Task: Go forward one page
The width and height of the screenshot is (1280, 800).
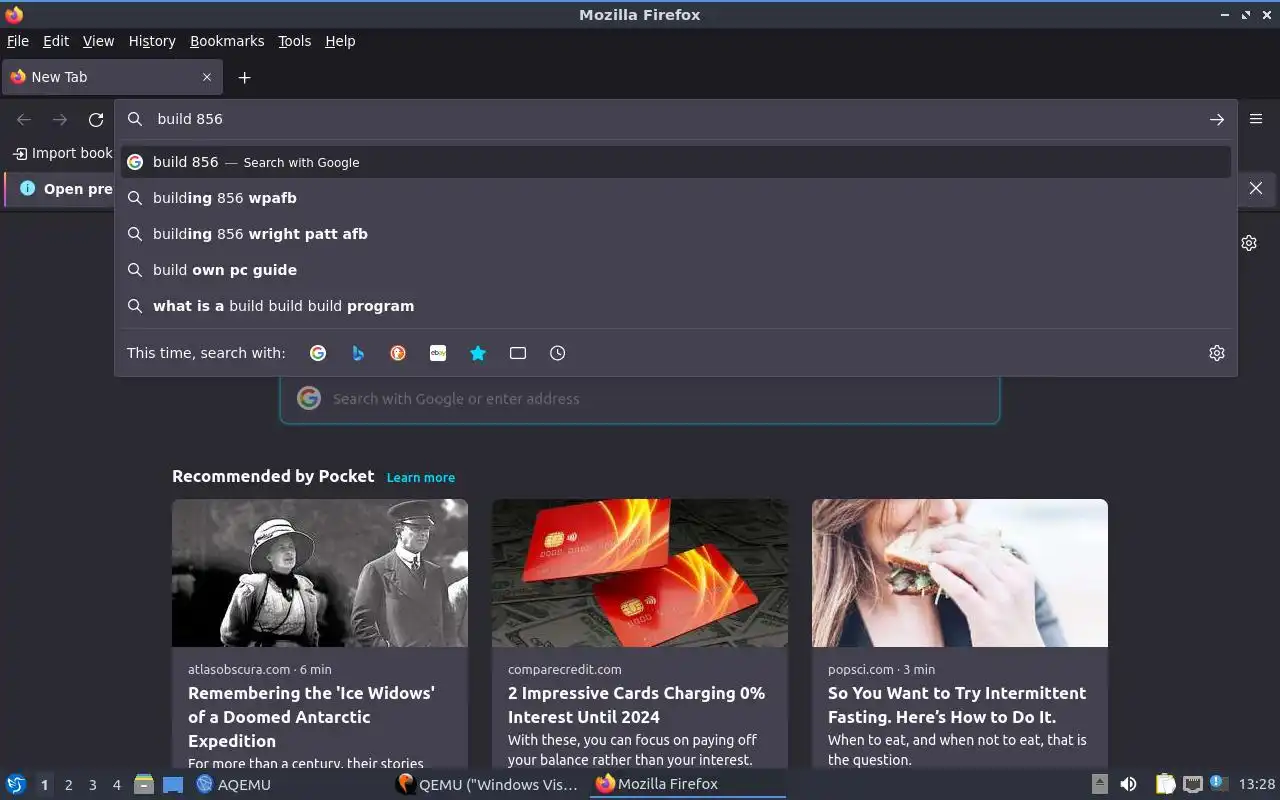Action: click(60, 119)
